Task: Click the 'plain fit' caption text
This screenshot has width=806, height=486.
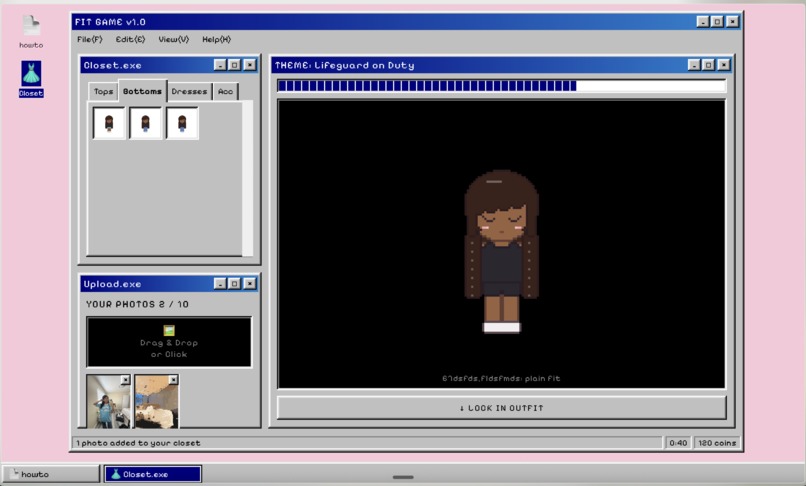Action: point(543,379)
